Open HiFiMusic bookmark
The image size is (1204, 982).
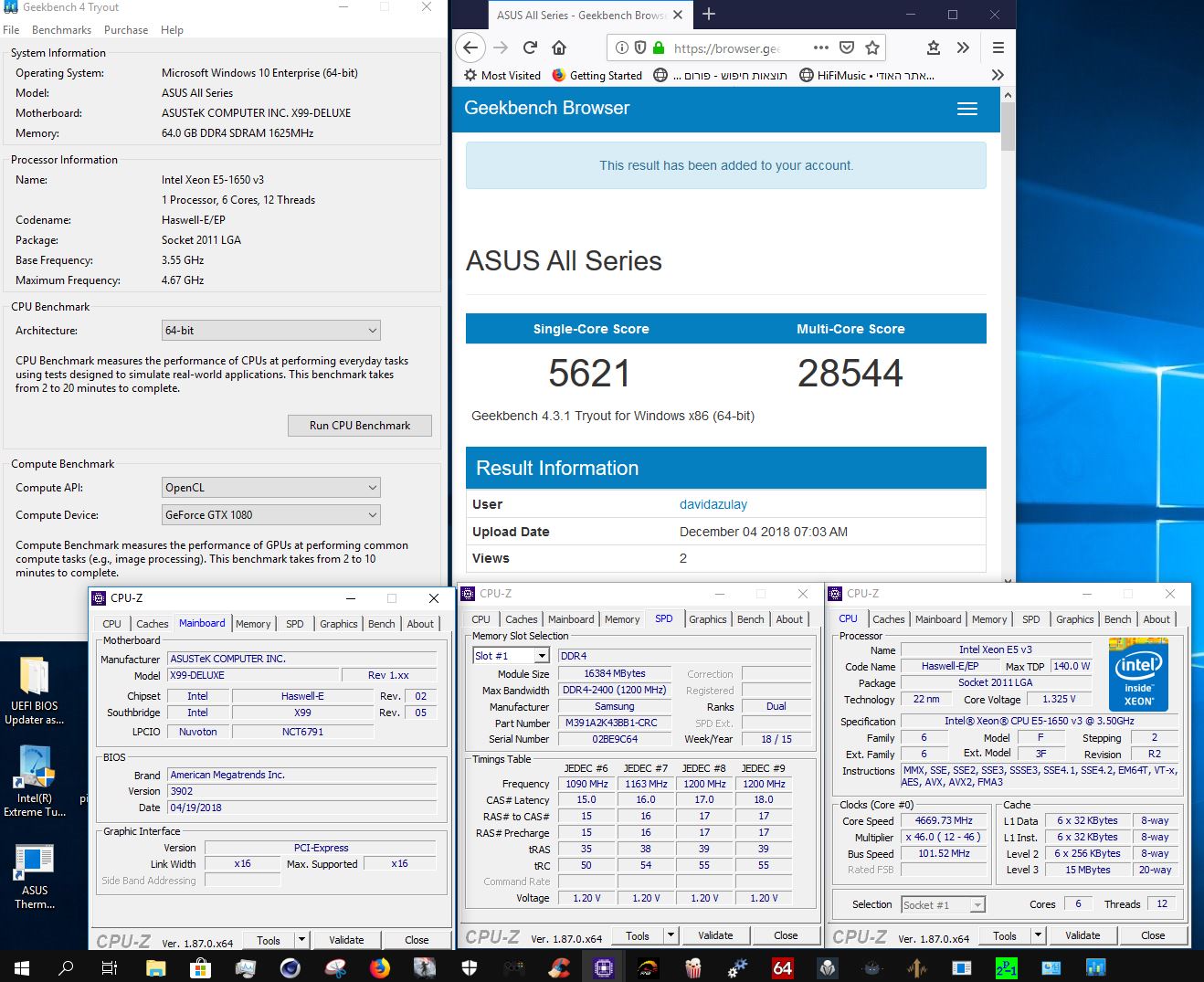click(866, 75)
